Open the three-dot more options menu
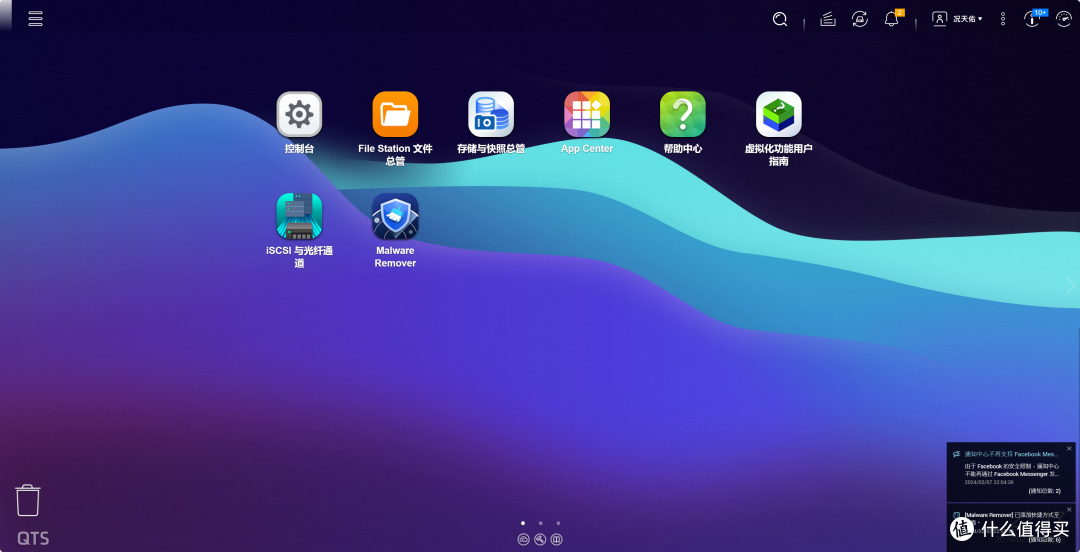The width and height of the screenshot is (1080, 552). tap(1003, 19)
